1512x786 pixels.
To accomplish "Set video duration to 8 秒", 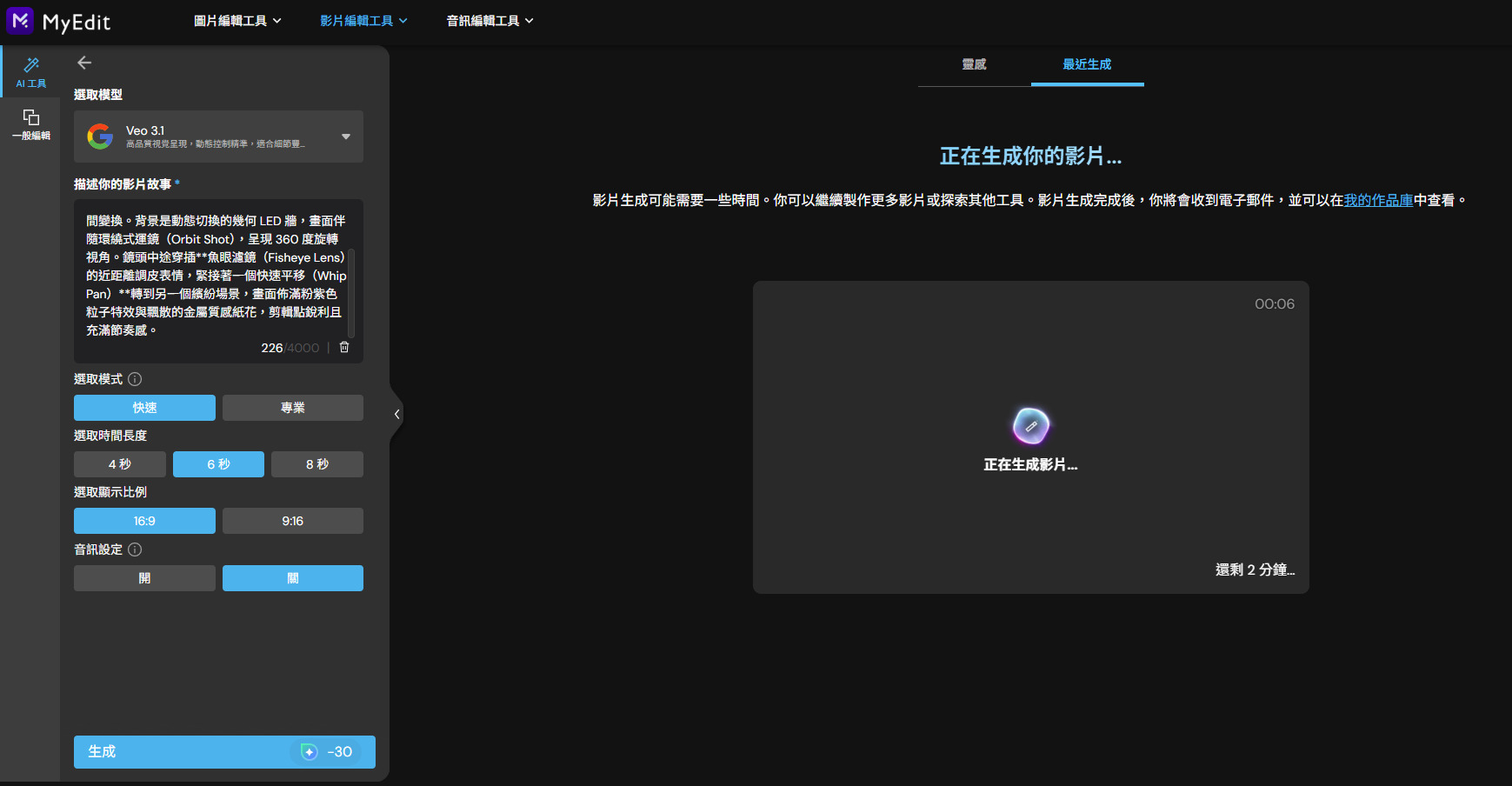I will (317, 463).
